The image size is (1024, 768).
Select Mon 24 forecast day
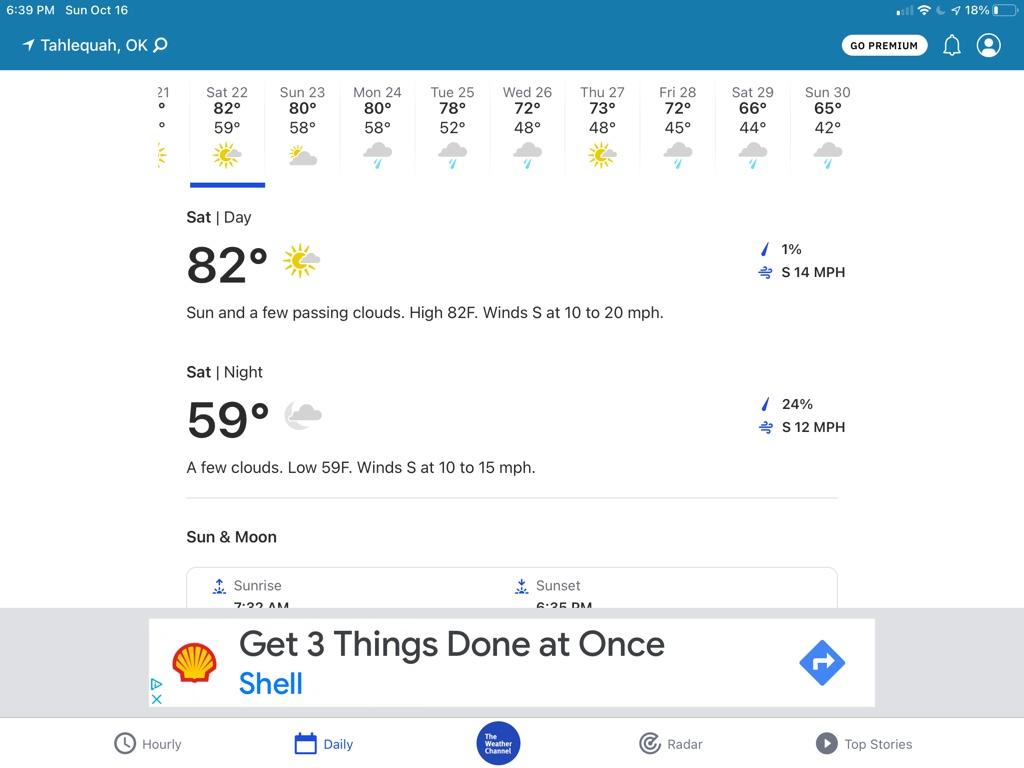tap(377, 127)
